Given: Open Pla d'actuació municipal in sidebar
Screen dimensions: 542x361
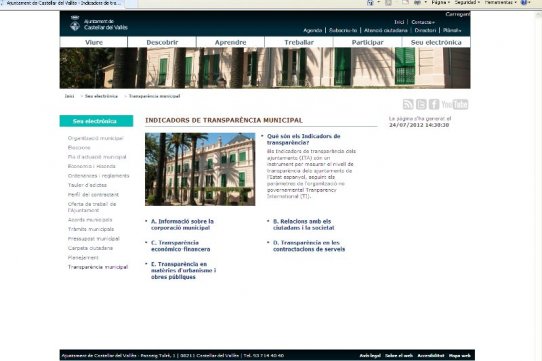Looking at the screenshot, I should coord(97,157).
